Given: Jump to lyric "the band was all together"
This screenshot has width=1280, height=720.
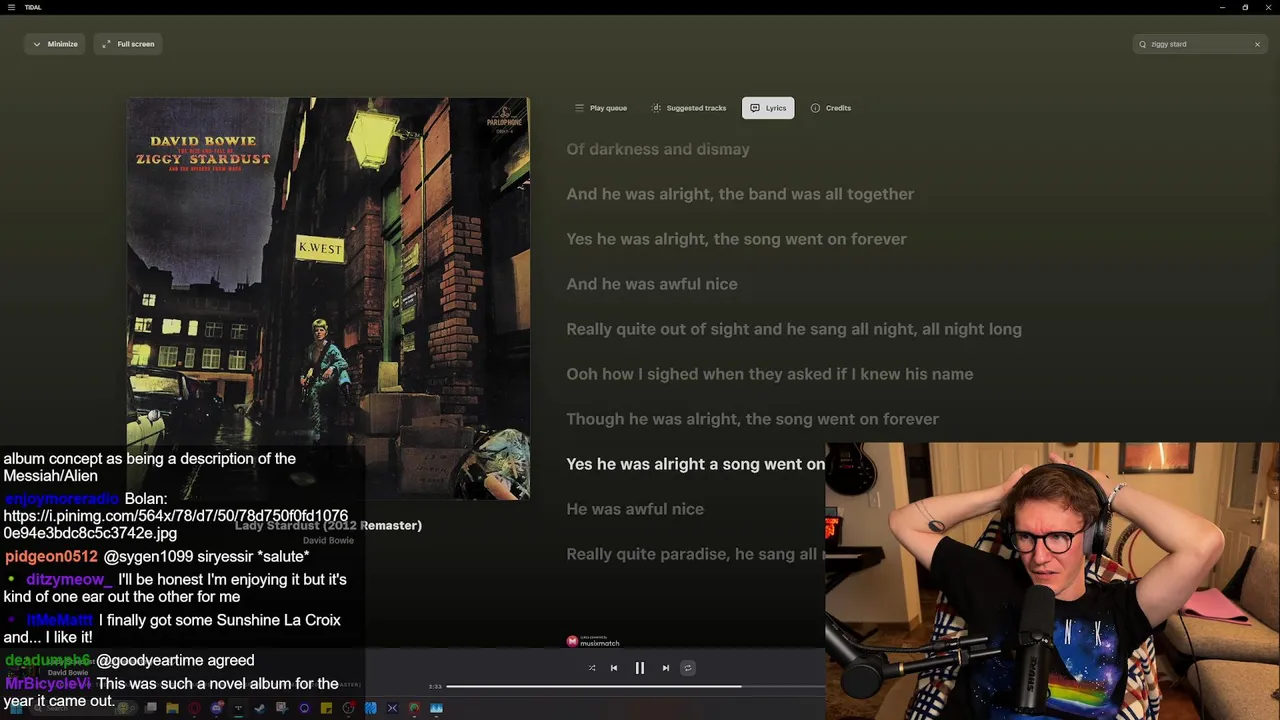Looking at the screenshot, I should (816, 194).
